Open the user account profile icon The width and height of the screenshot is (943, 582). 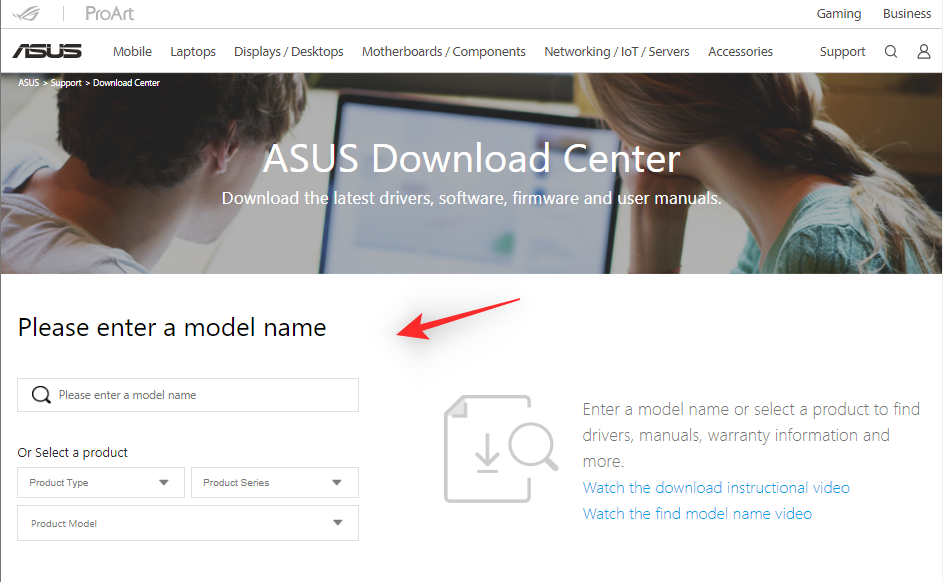923,52
